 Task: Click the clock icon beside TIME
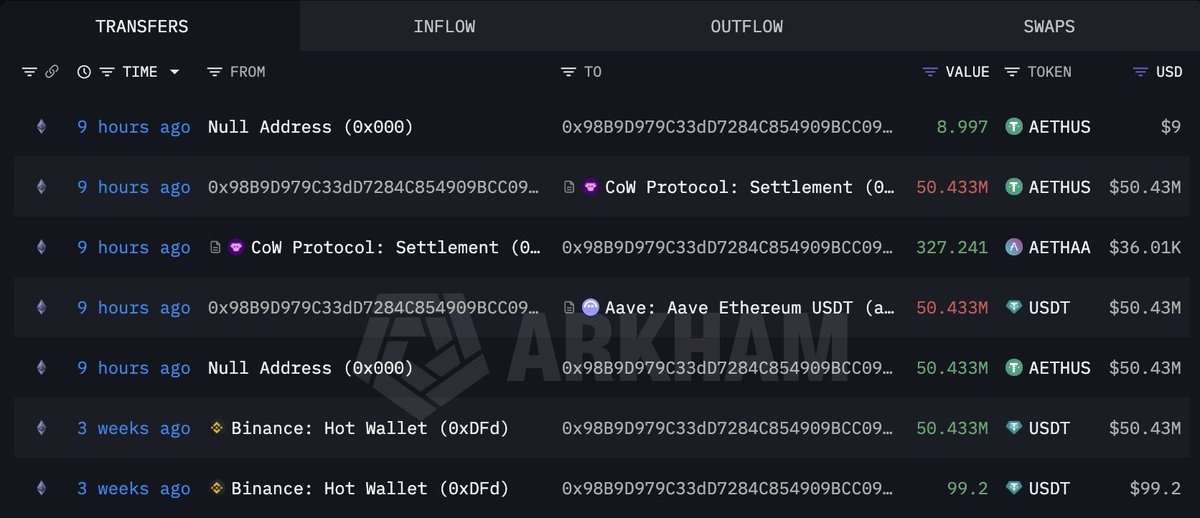(84, 72)
